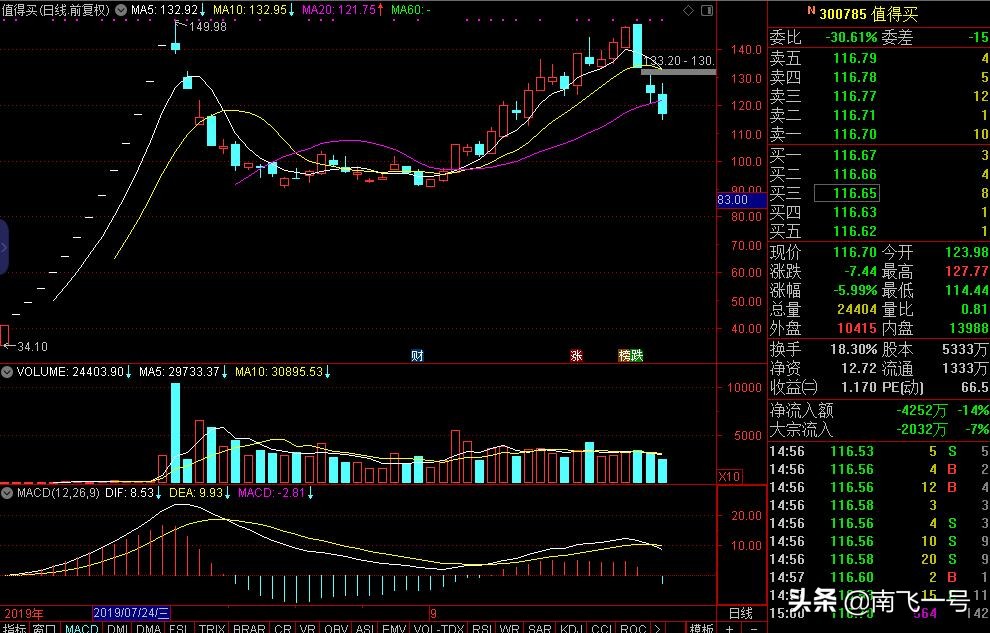Click the 净流入额 -4252万 row
The height and width of the screenshot is (633, 990).
click(879, 411)
